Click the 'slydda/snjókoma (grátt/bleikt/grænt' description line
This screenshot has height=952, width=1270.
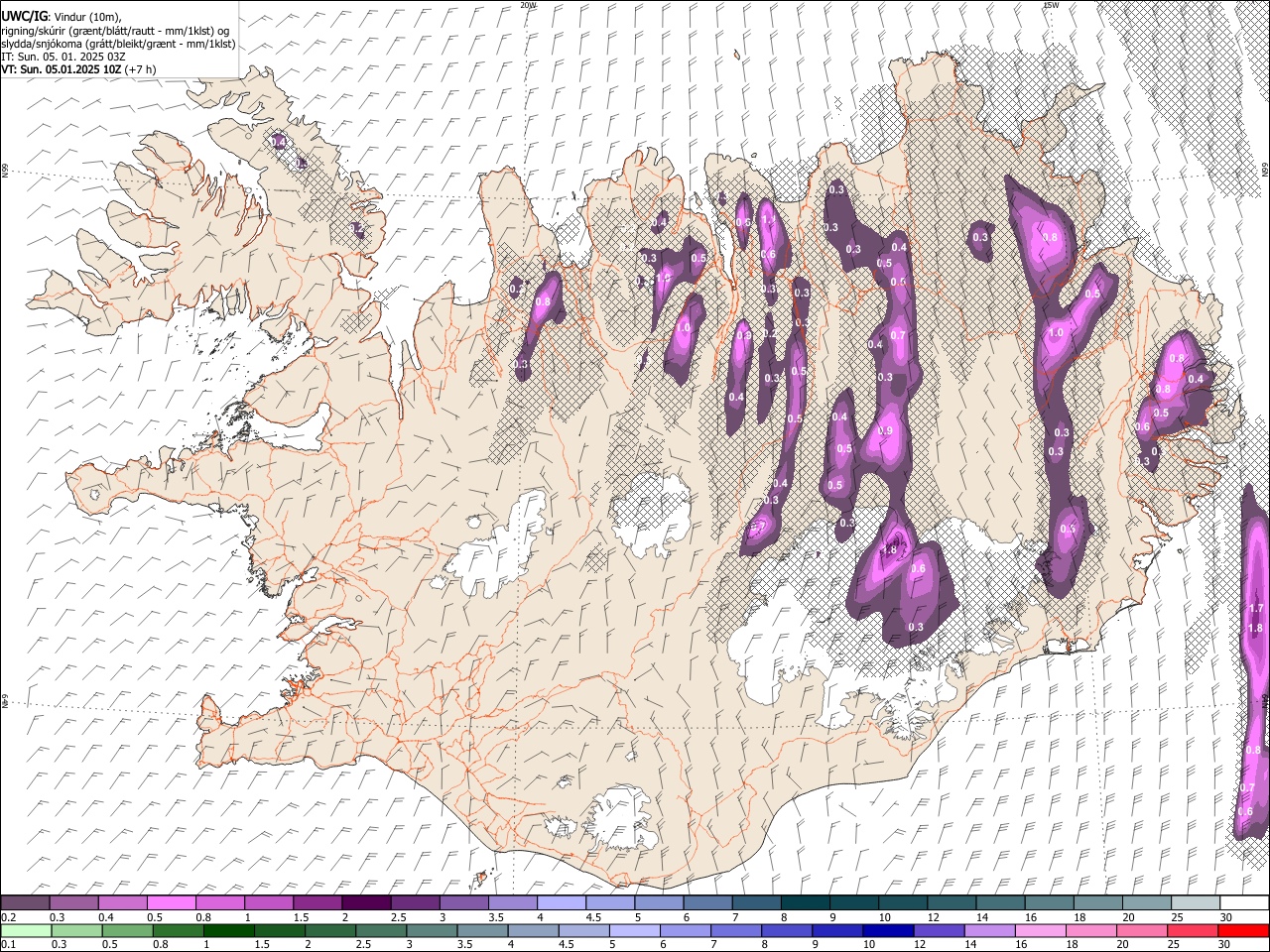coord(118,44)
